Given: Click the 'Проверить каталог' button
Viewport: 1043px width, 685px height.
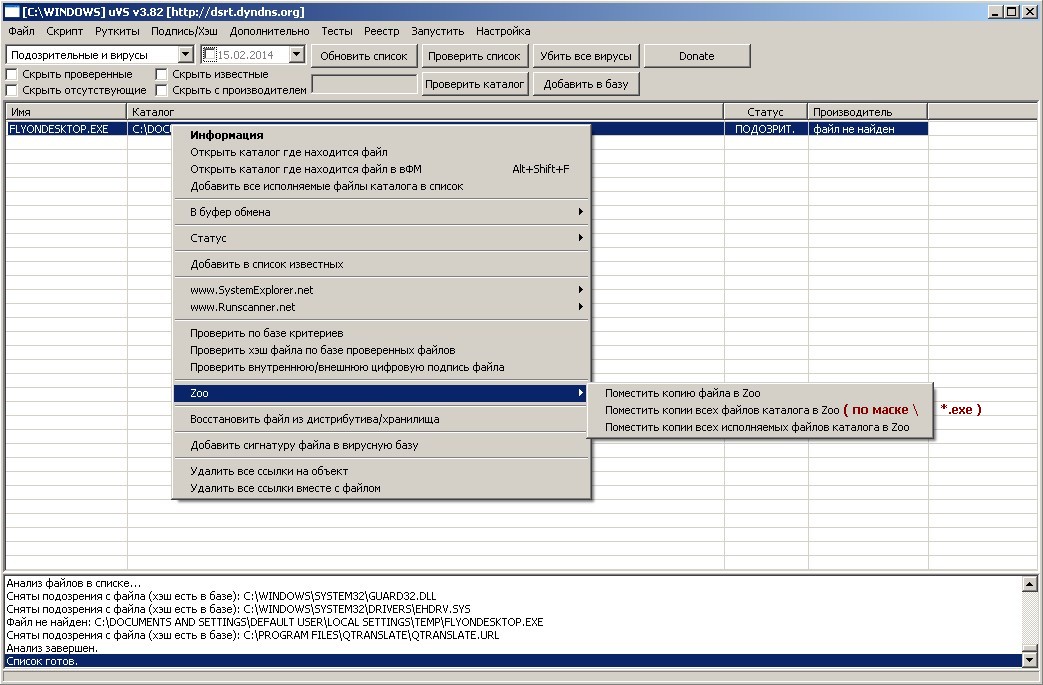Looking at the screenshot, I should [475, 84].
